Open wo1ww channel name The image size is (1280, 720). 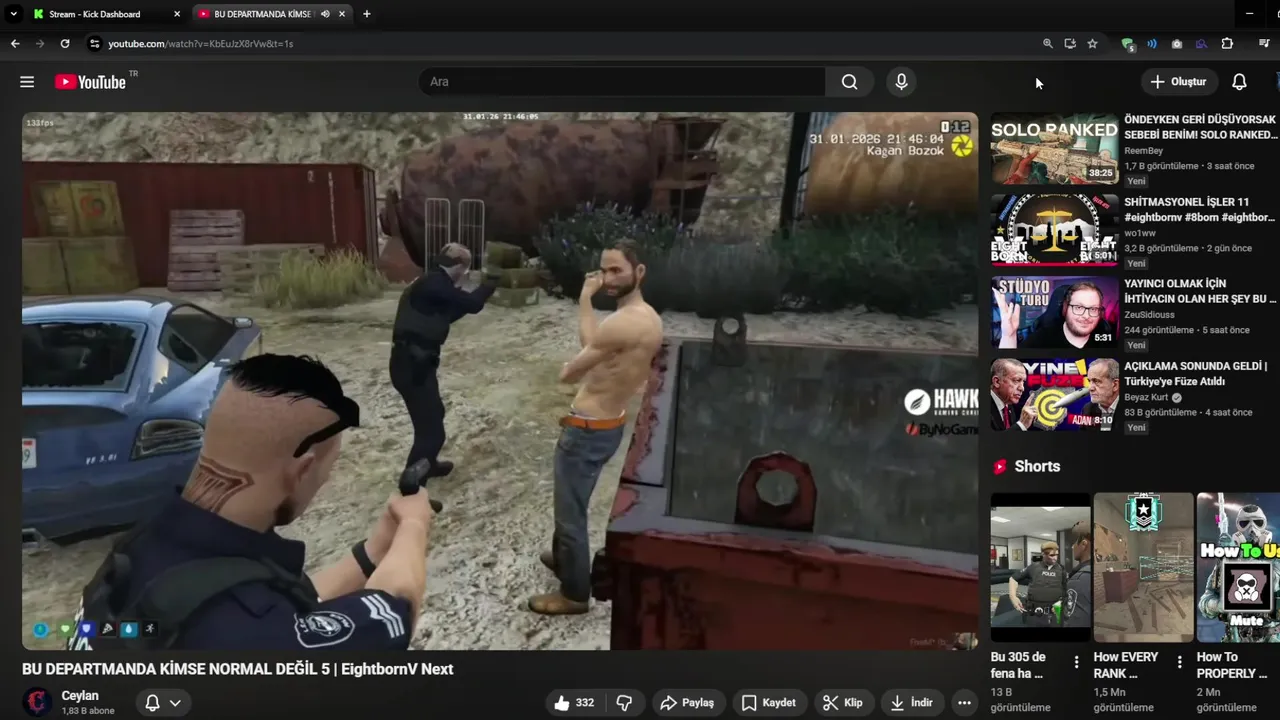click(1140, 233)
